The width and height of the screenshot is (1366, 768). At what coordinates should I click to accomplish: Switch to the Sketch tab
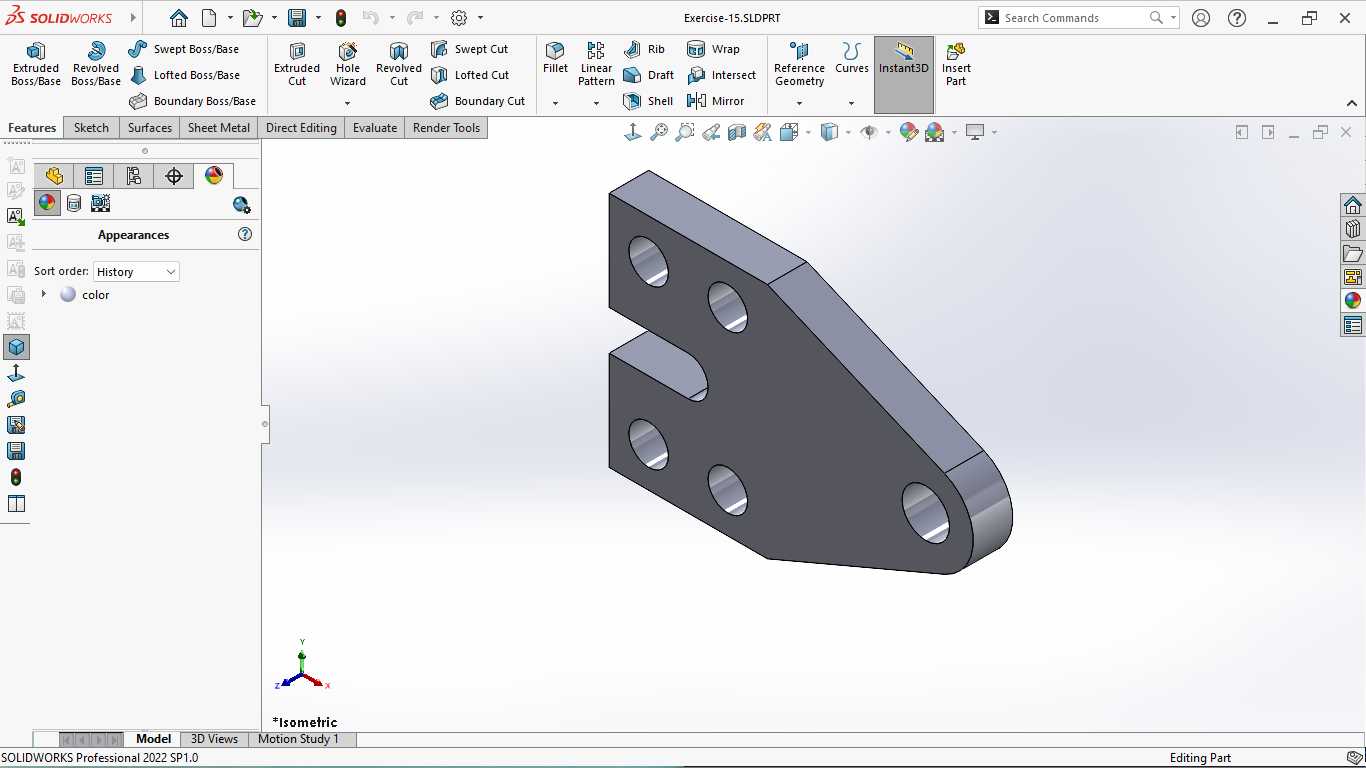[x=91, y=127]
